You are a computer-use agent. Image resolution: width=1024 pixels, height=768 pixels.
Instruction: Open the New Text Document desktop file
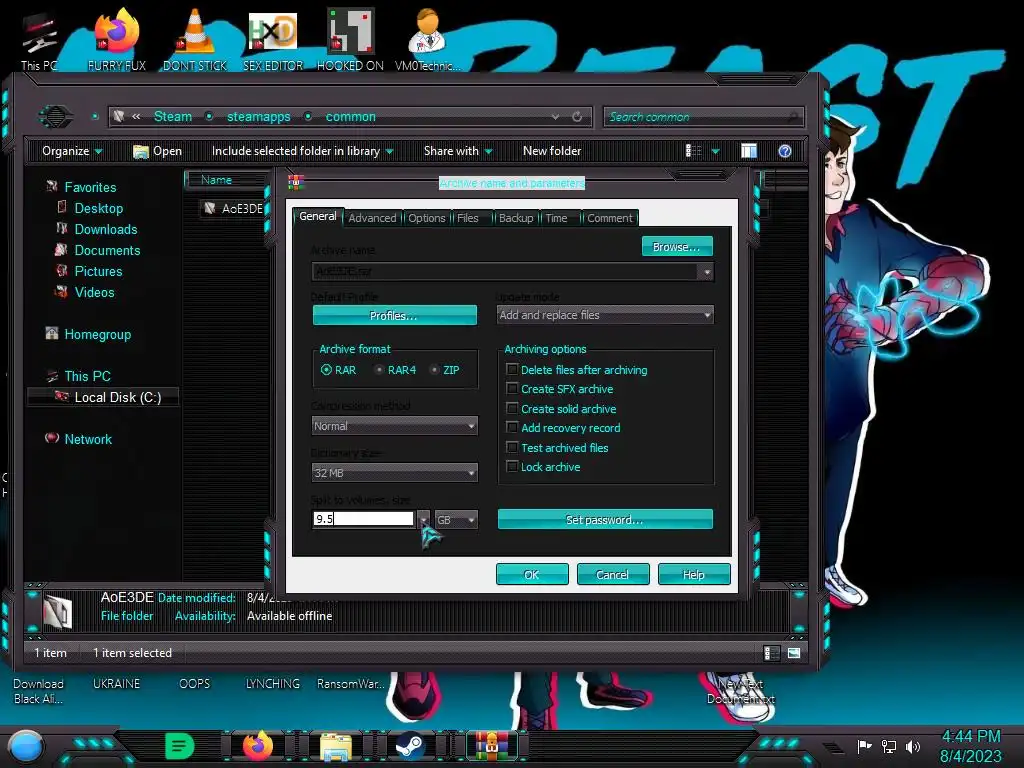pos(741,691)
